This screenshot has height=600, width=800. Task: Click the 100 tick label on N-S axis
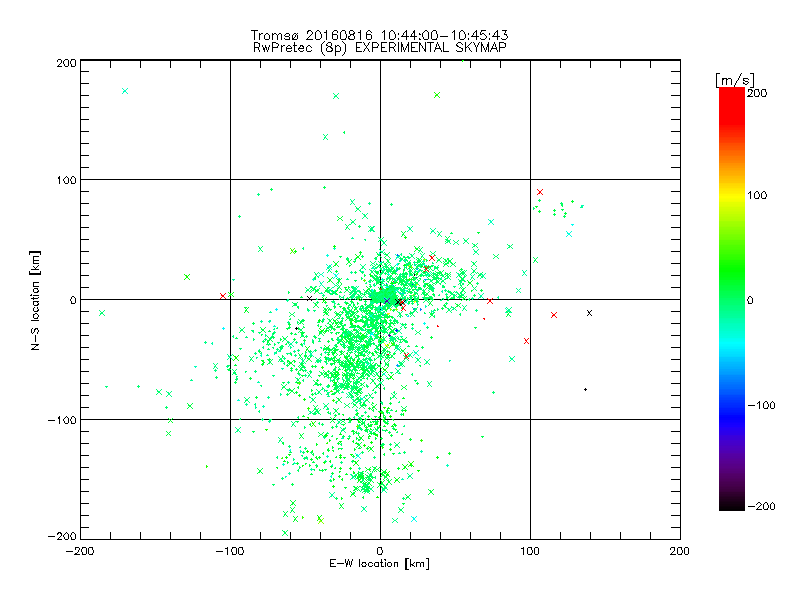coord(66,181)
